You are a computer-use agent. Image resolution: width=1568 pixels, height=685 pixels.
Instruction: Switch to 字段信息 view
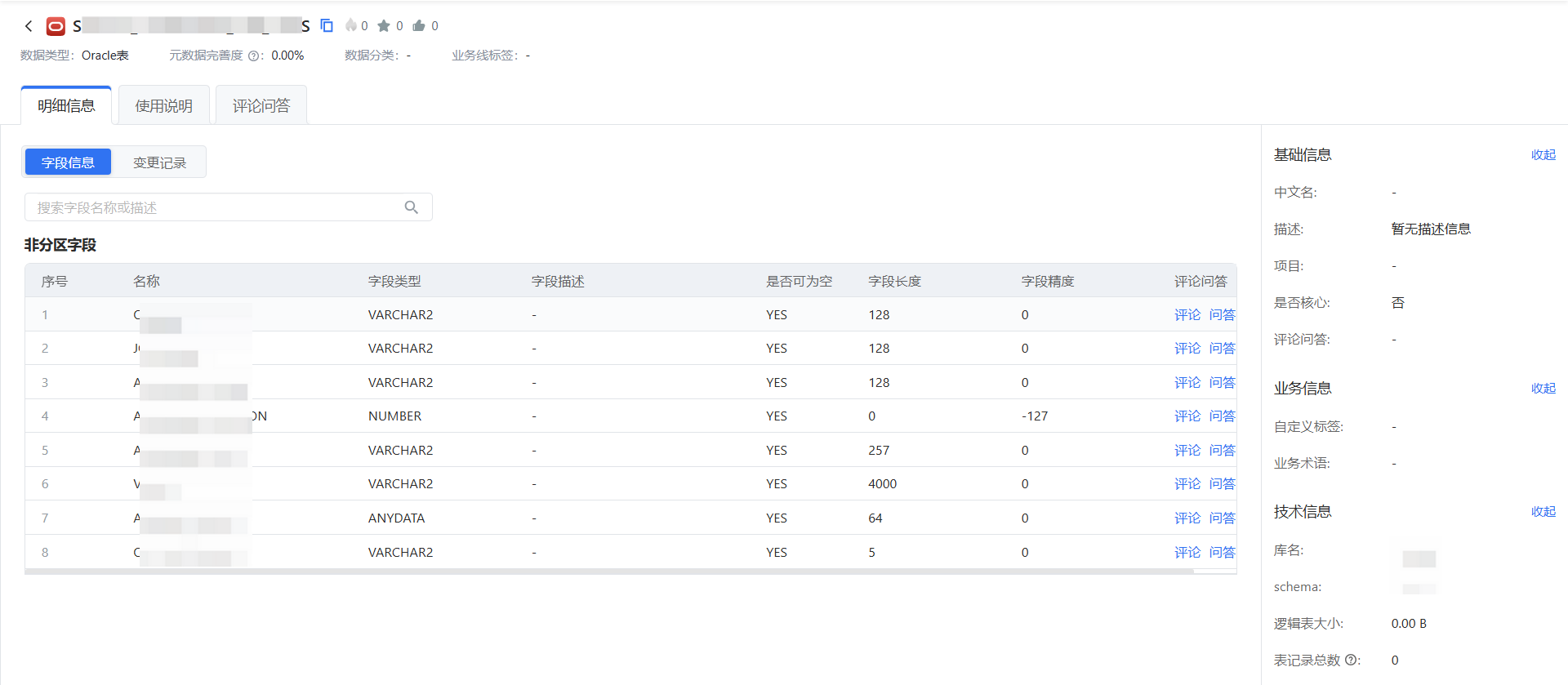point(68,162)
